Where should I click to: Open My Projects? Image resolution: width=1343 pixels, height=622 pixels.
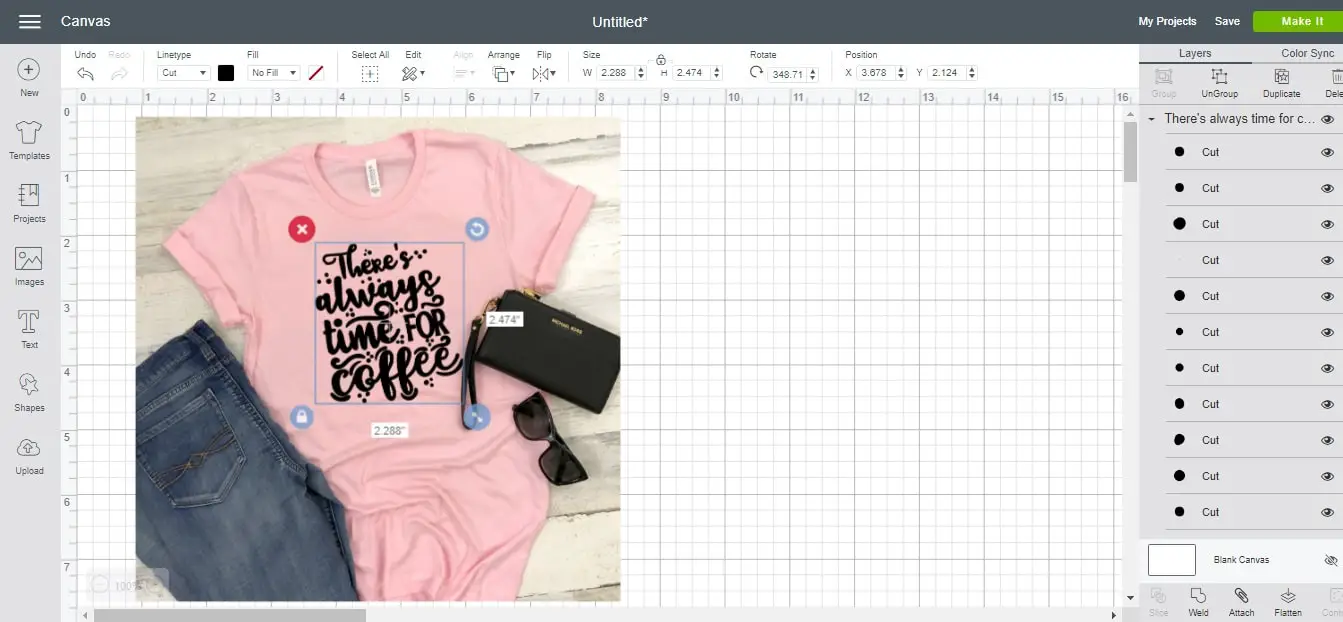pyautogui.click(x=1167, y=21)
